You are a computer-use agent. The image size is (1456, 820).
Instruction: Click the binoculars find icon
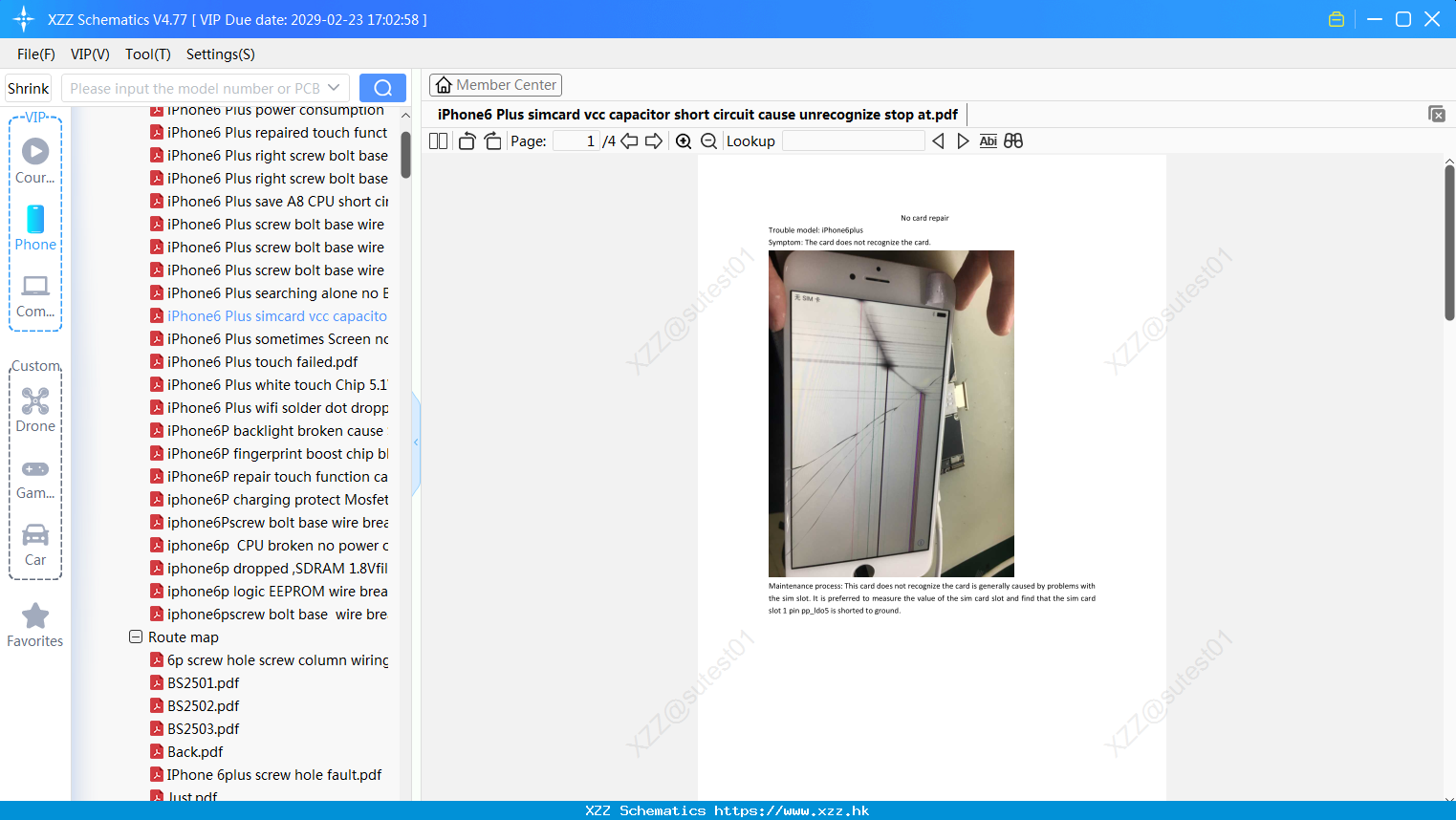(x=1013, y=140)
